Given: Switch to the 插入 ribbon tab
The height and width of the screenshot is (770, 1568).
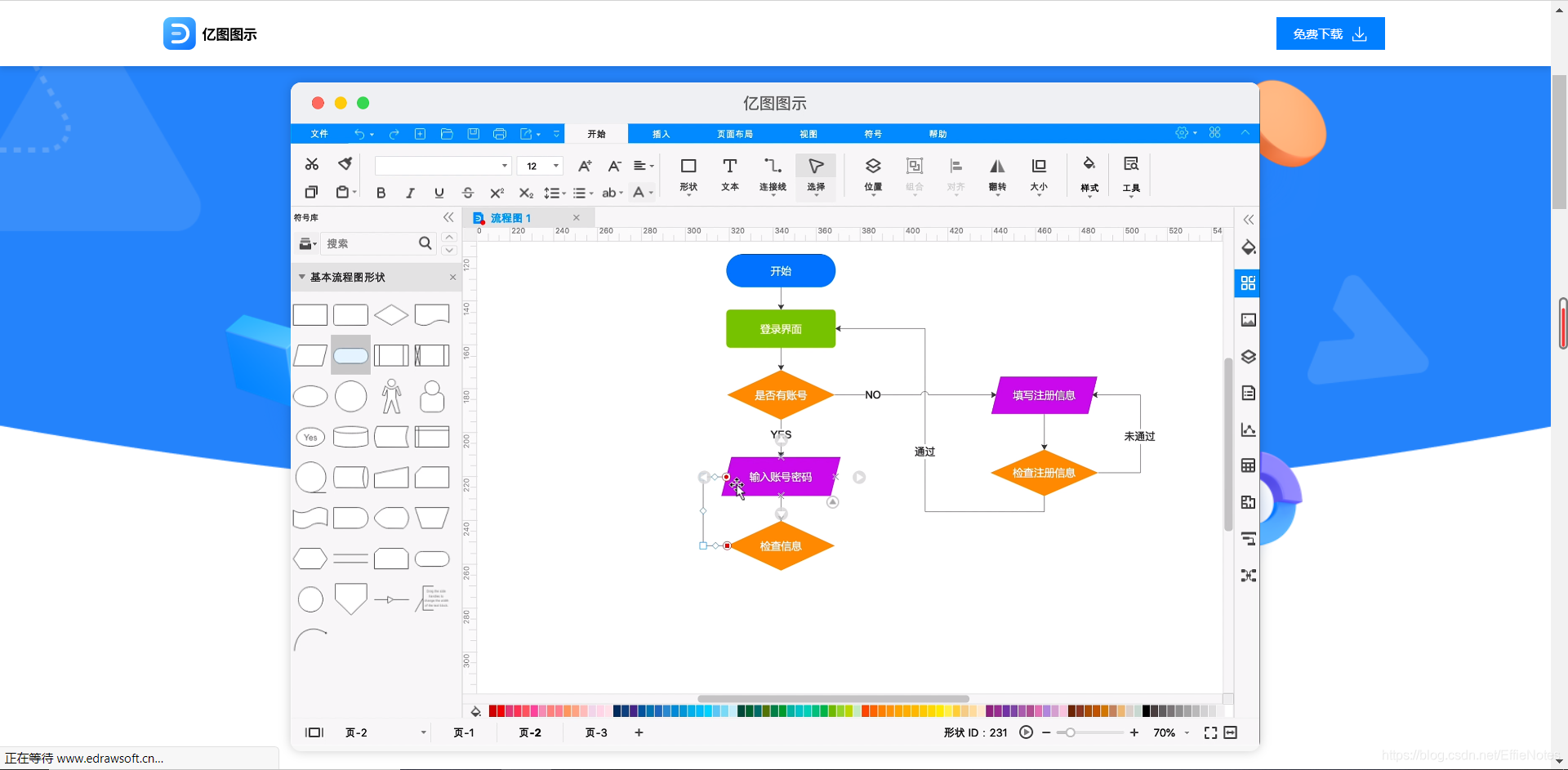Looking at the screenshot, I should point(661,134).
